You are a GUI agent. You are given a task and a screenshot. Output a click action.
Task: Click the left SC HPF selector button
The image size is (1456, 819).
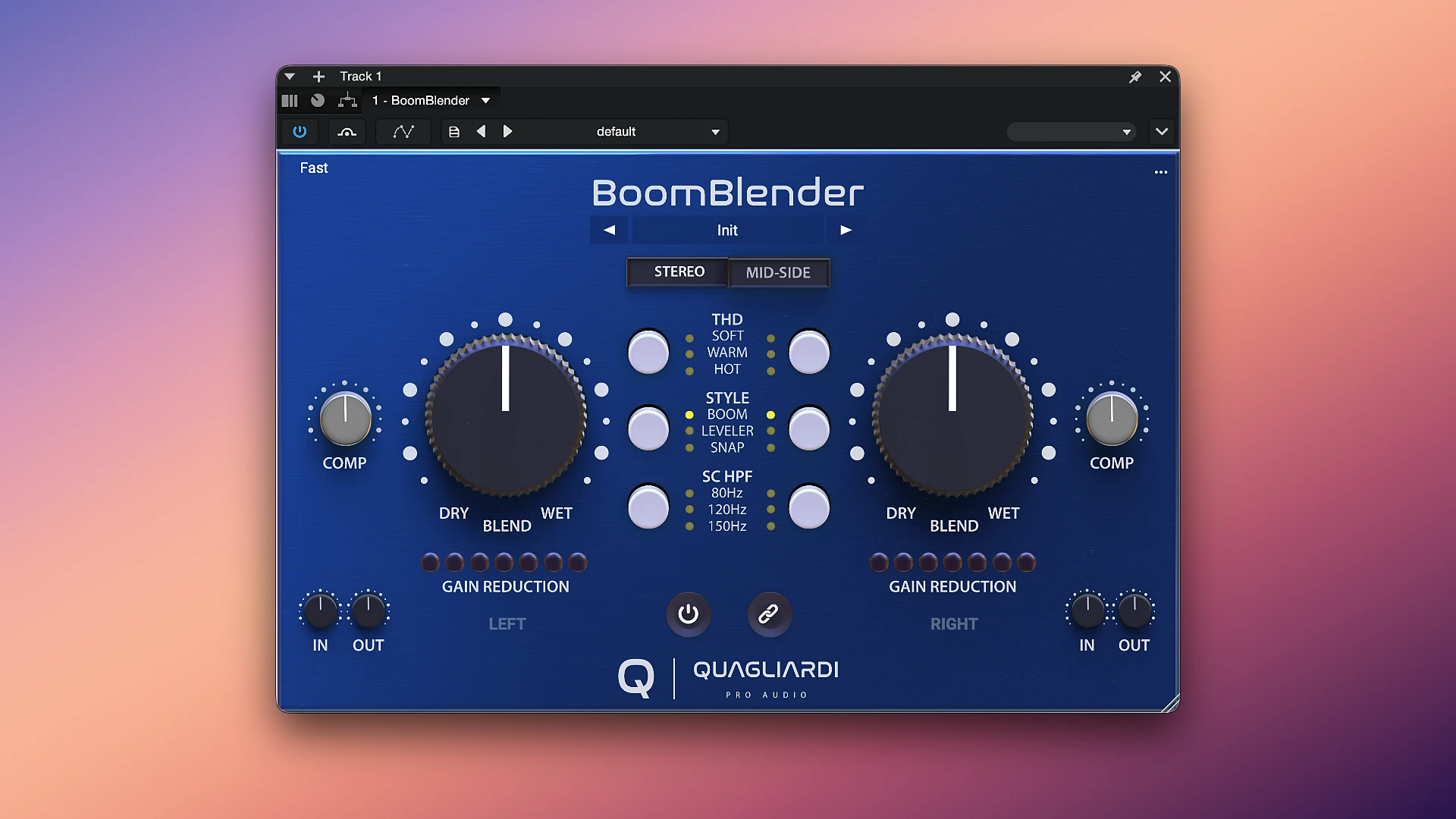click(648, 507)
